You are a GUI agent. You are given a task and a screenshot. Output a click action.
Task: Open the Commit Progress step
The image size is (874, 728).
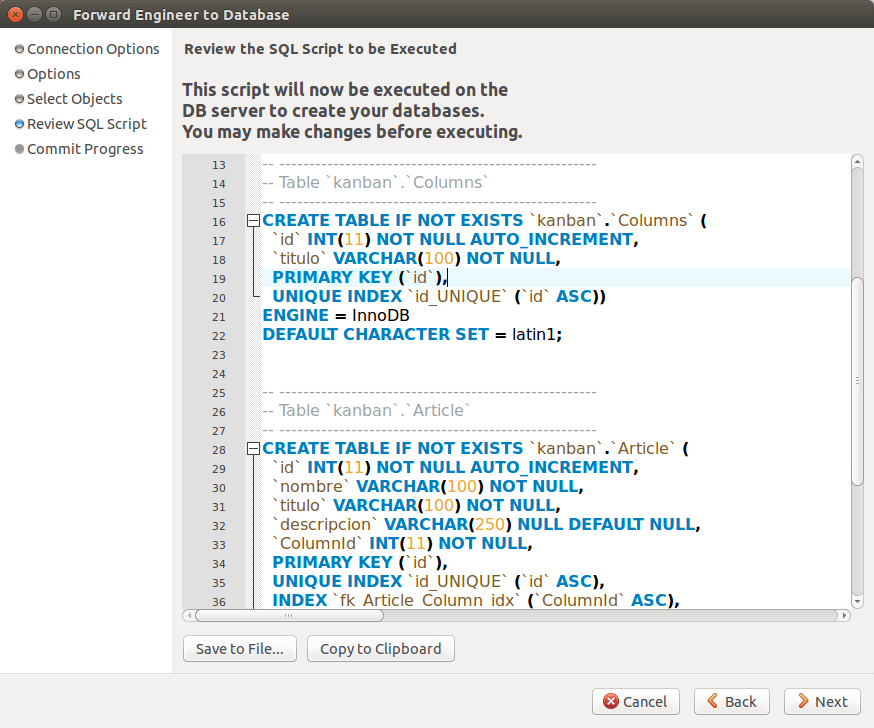[x=85, y=149]
